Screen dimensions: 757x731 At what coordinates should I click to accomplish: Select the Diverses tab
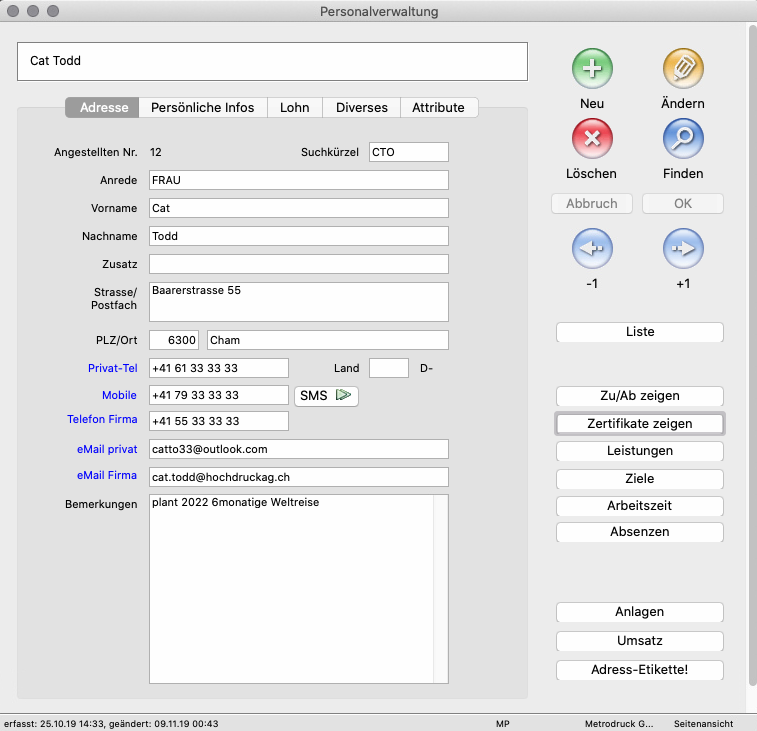pyautogui.click(x=361, y=108)
